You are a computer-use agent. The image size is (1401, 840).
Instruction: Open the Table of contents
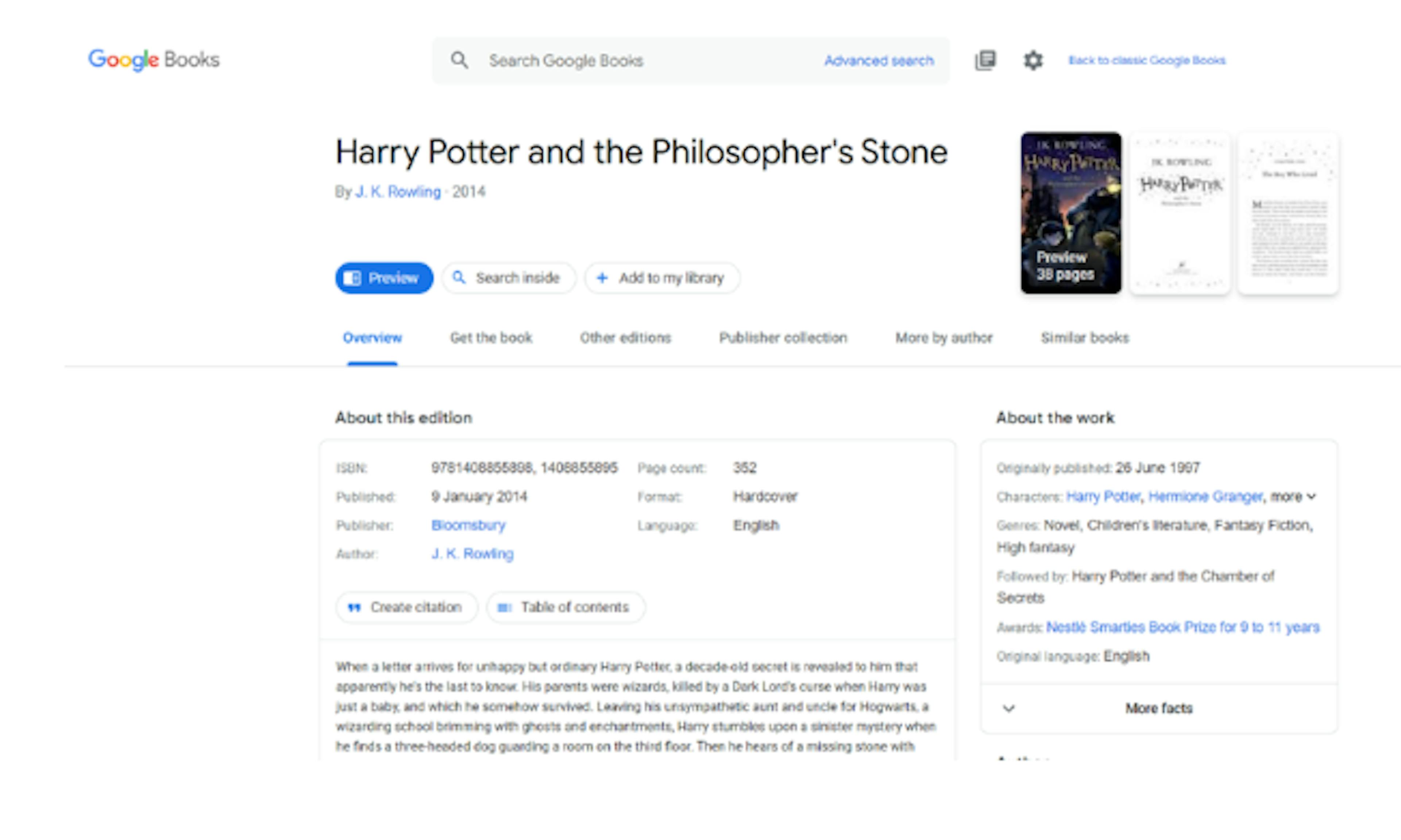[565, 607]
